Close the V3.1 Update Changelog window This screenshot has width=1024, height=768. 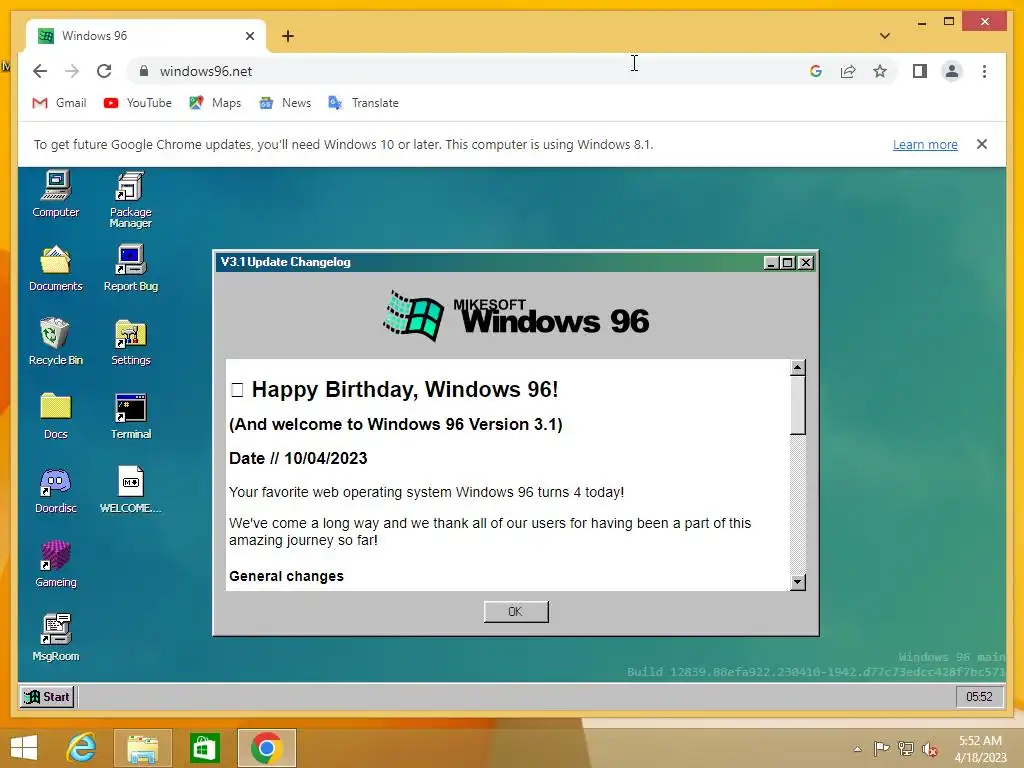point(806,263)
